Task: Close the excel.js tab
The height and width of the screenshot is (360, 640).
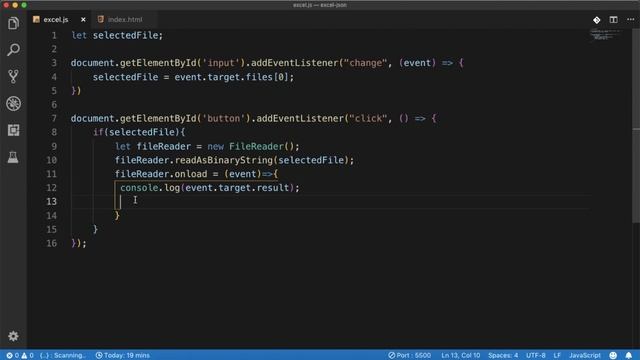Action: 83,20
